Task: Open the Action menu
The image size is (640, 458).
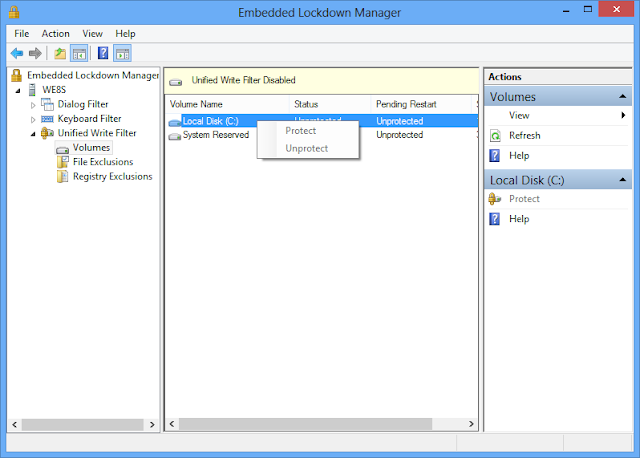Action: click(x=56, y=33)
